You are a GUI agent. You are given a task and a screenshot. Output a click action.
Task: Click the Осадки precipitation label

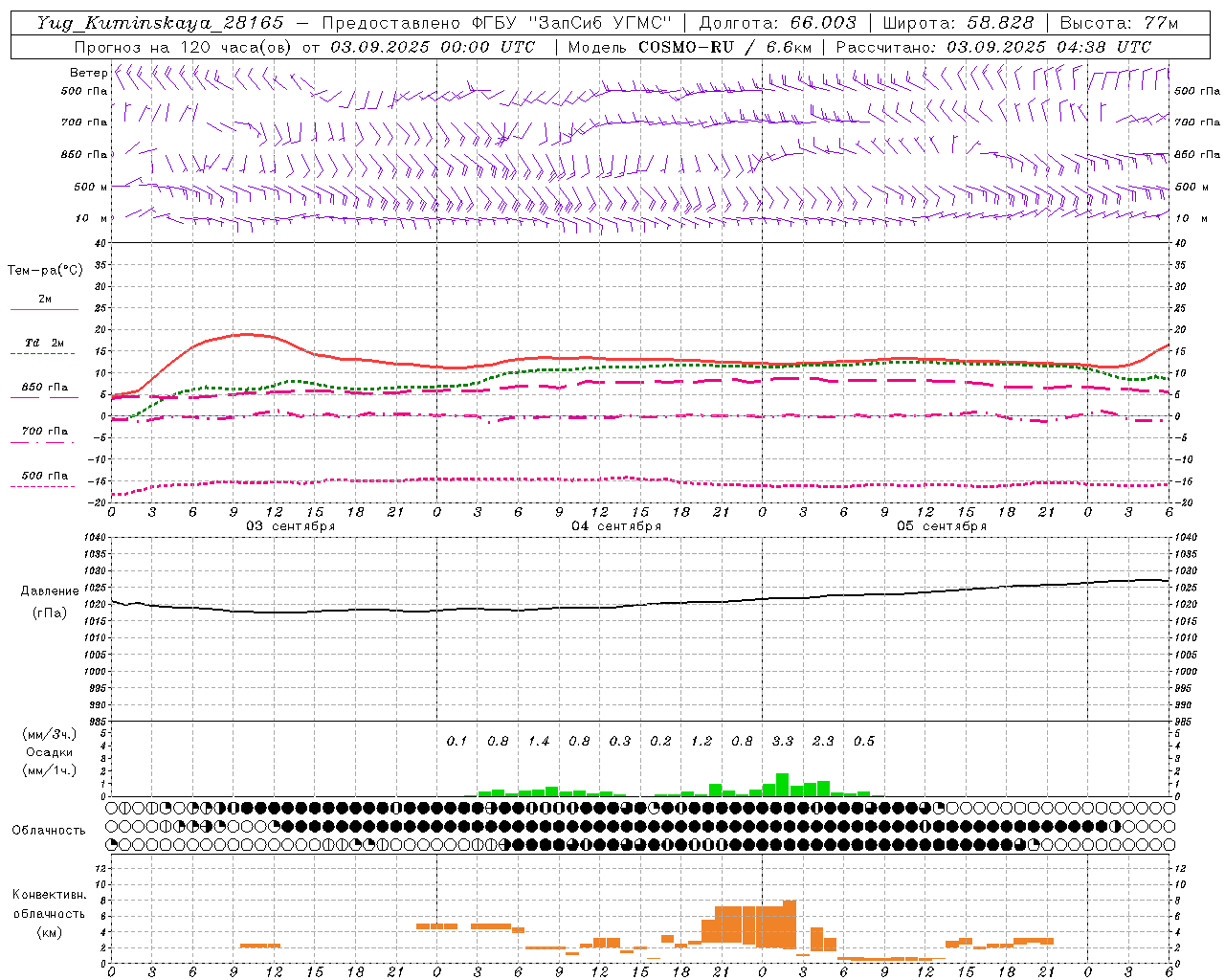coord(50,752)
